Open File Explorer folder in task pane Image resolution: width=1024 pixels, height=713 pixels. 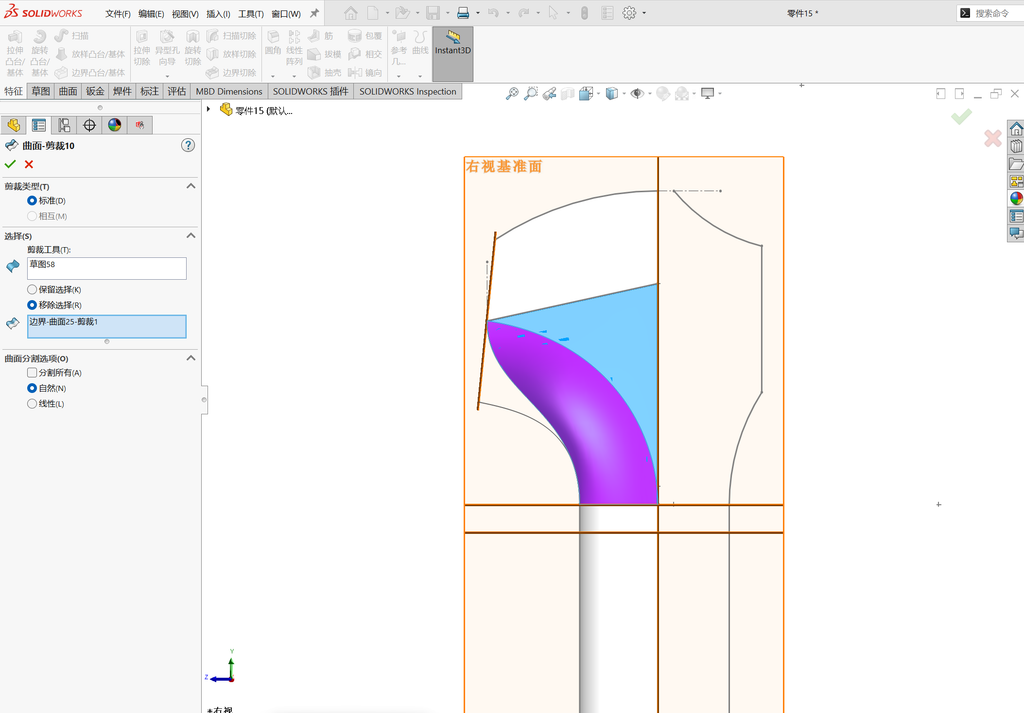pos(1016,164)
